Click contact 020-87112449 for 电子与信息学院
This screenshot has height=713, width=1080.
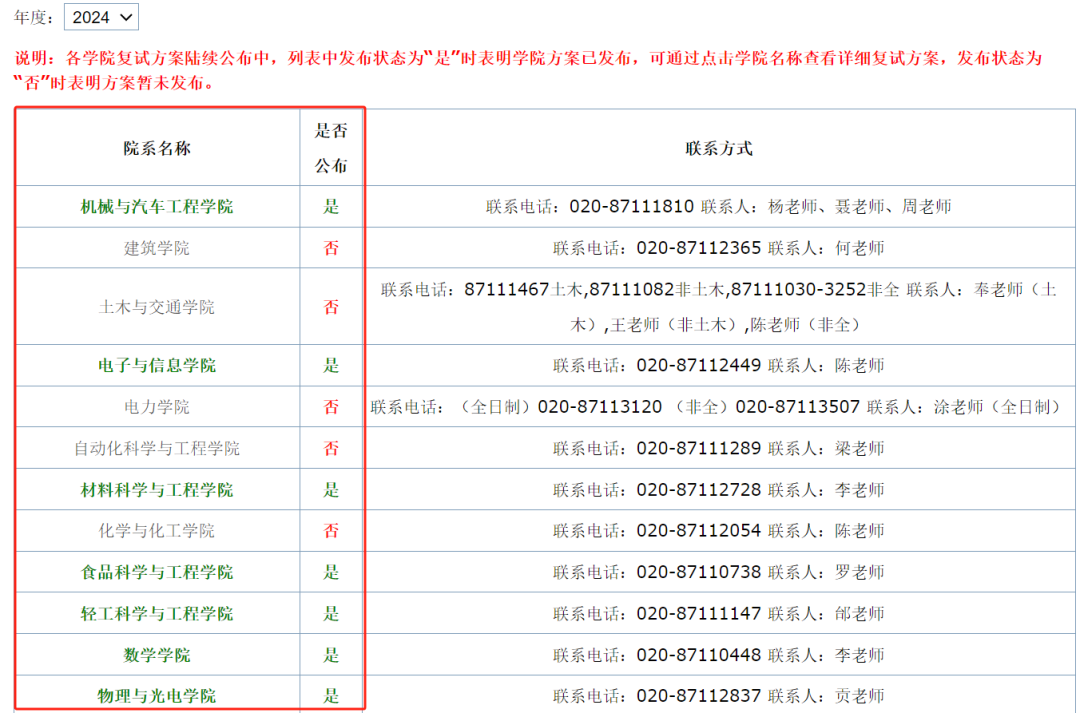[719, 365]
